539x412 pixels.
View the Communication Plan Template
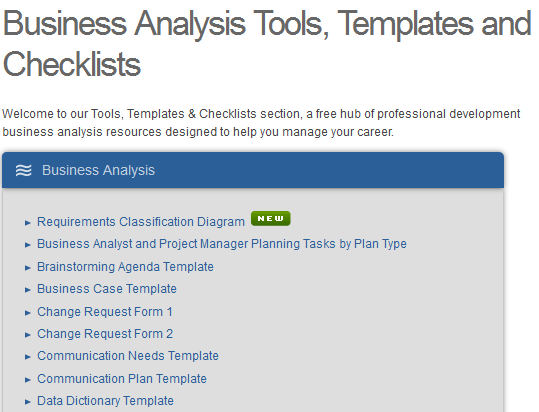click(x=122, y=379)
